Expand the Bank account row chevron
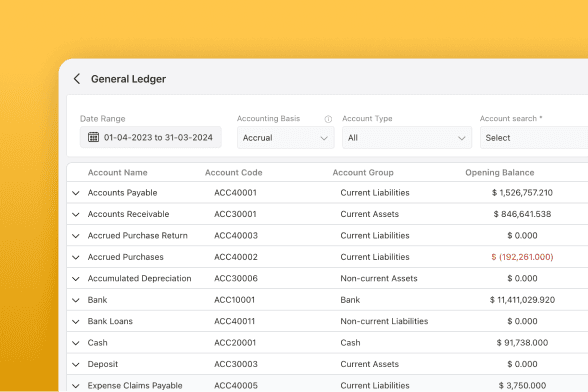This screenshot has width=588, height=392. (76, 300)
